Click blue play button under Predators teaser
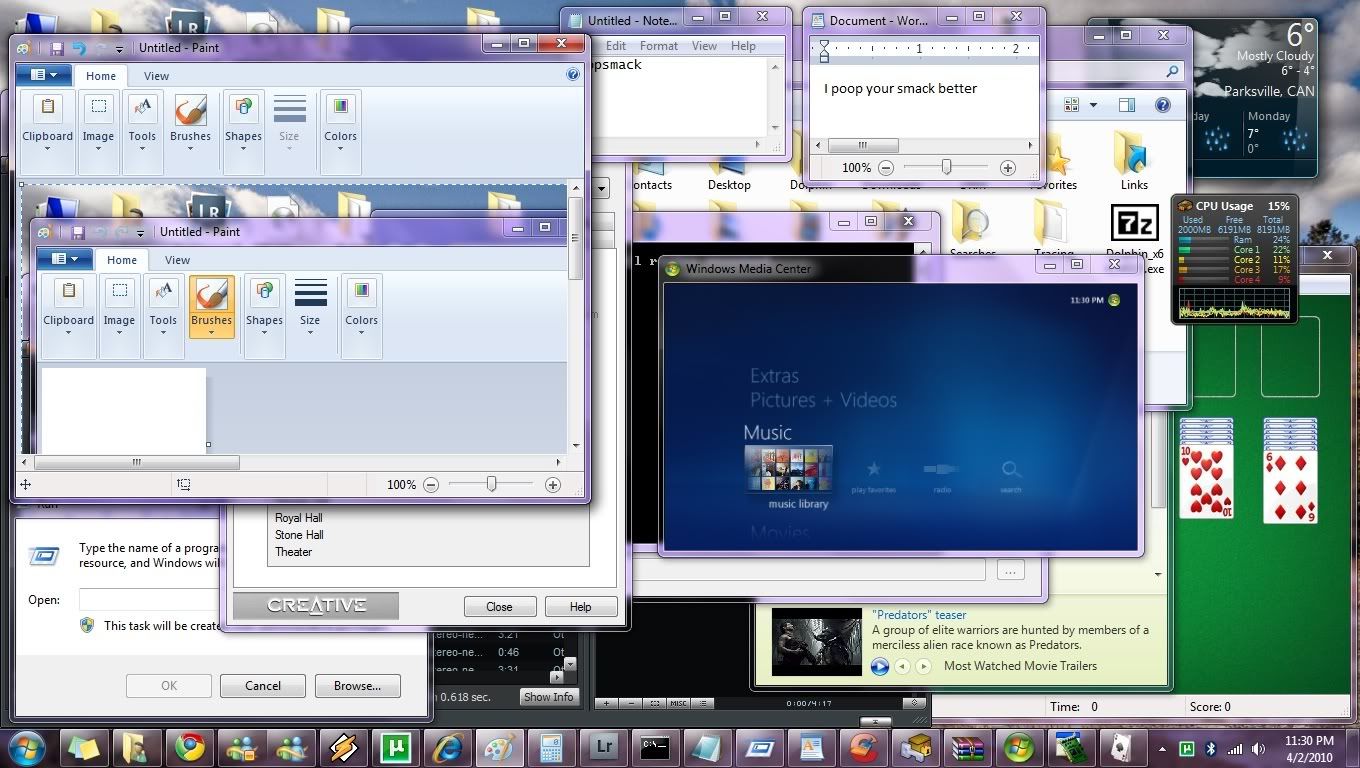Screen dimensions: 1360x768 (x=880, y=666)
